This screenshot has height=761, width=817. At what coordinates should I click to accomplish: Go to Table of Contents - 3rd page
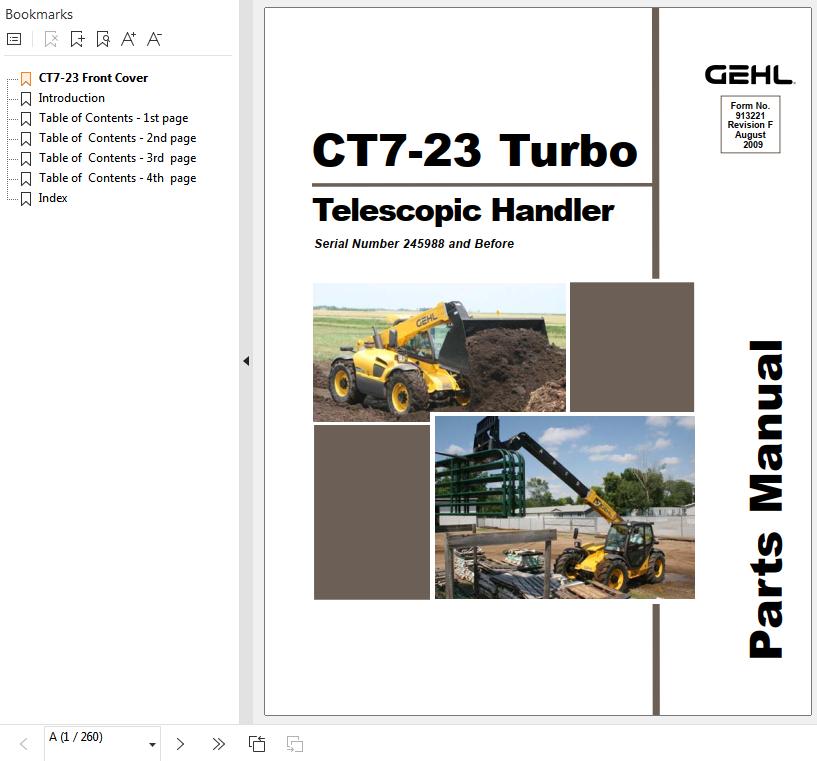click(117, 158)
